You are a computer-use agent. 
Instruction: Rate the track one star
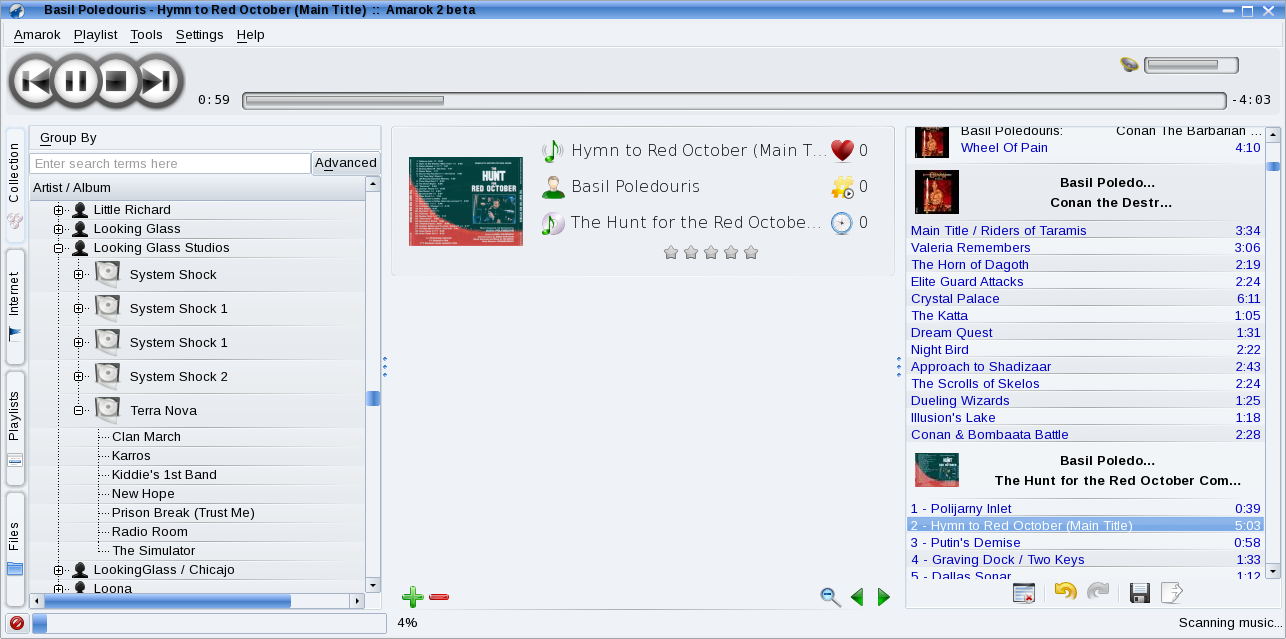(671, 253)
